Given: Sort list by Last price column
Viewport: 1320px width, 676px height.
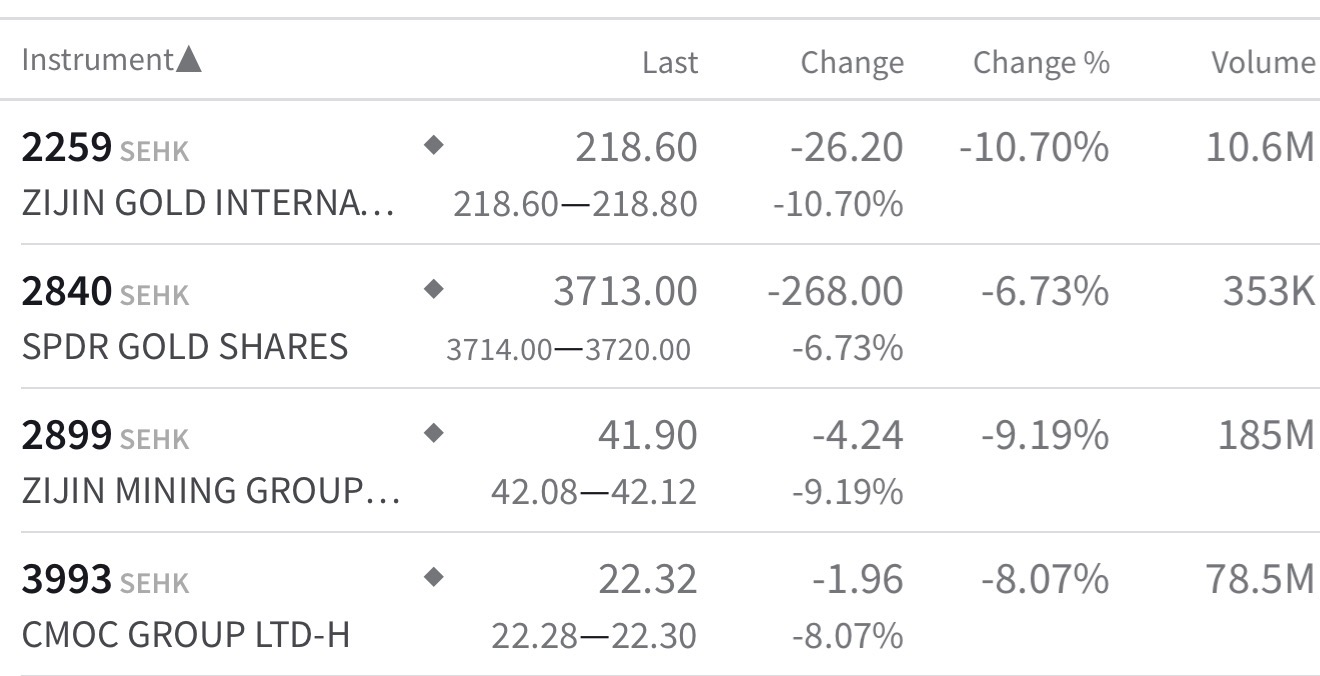Looking at the screenshot, I should tap(669, 62).
